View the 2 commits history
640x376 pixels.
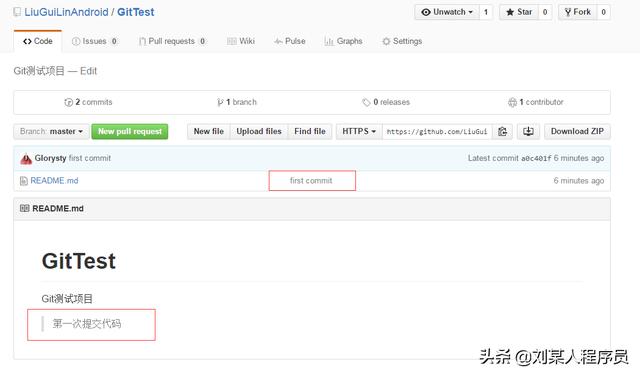click(x=88, y=102)
